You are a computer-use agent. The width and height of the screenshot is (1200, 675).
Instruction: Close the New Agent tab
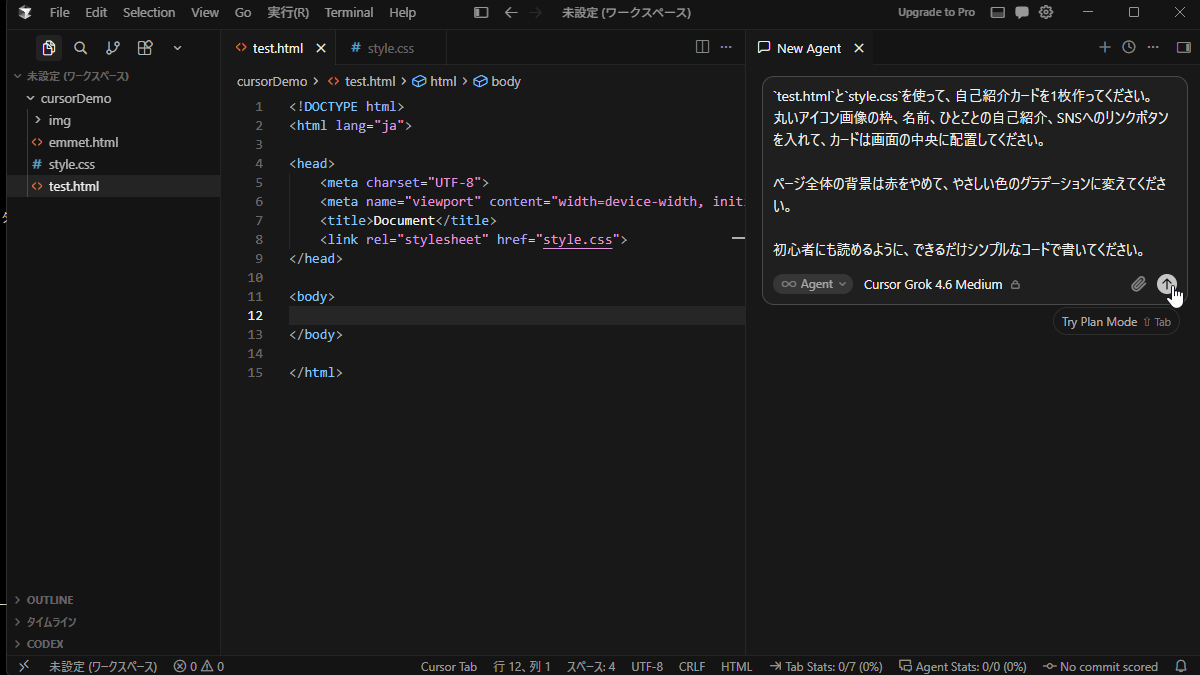[x=858, y=48]
